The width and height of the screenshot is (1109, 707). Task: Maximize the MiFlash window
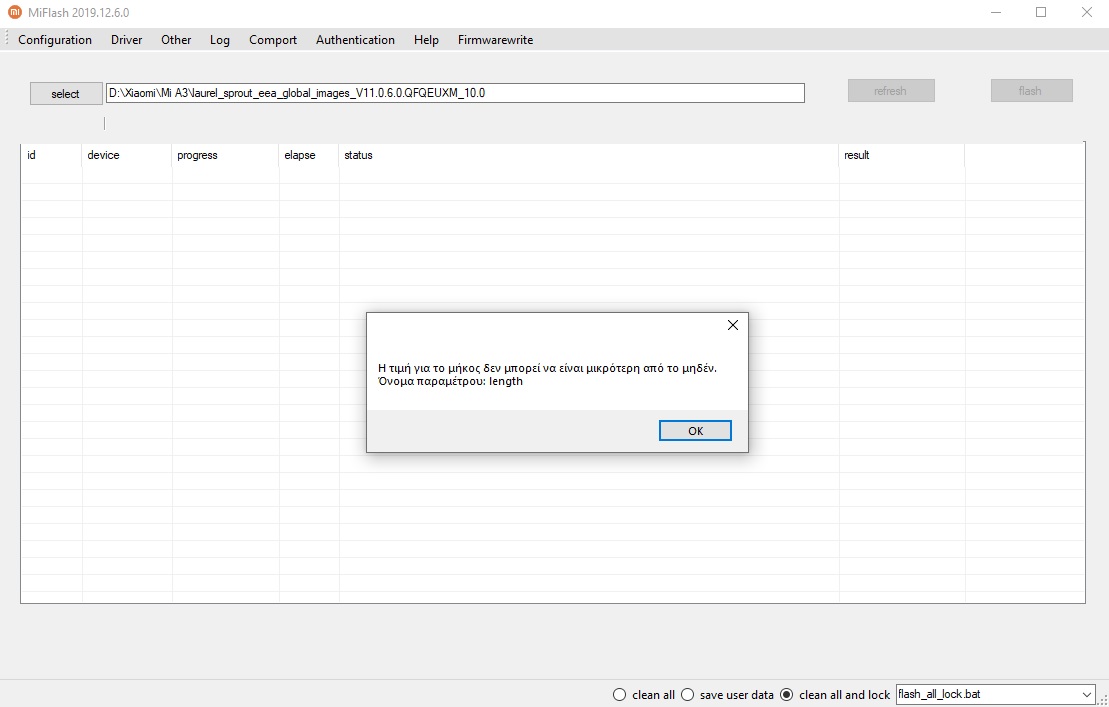point(1041,13)
